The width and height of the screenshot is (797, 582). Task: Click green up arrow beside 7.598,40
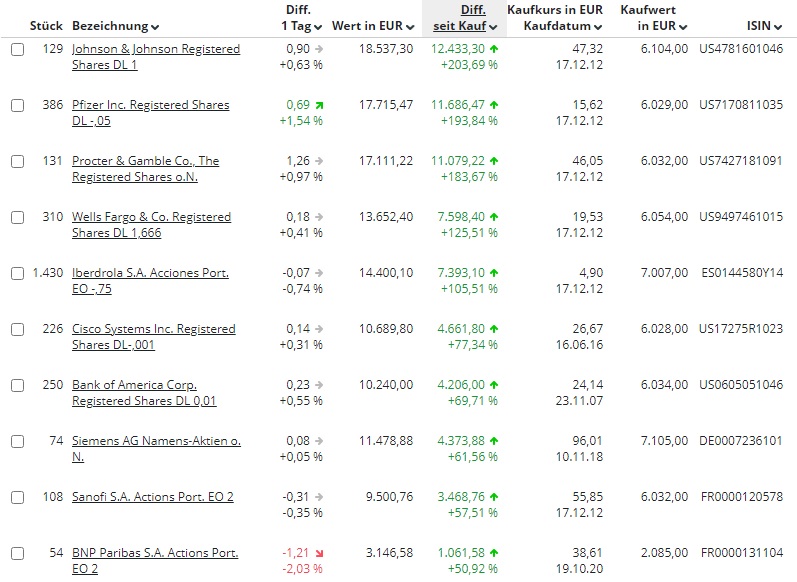click(494, 217)
